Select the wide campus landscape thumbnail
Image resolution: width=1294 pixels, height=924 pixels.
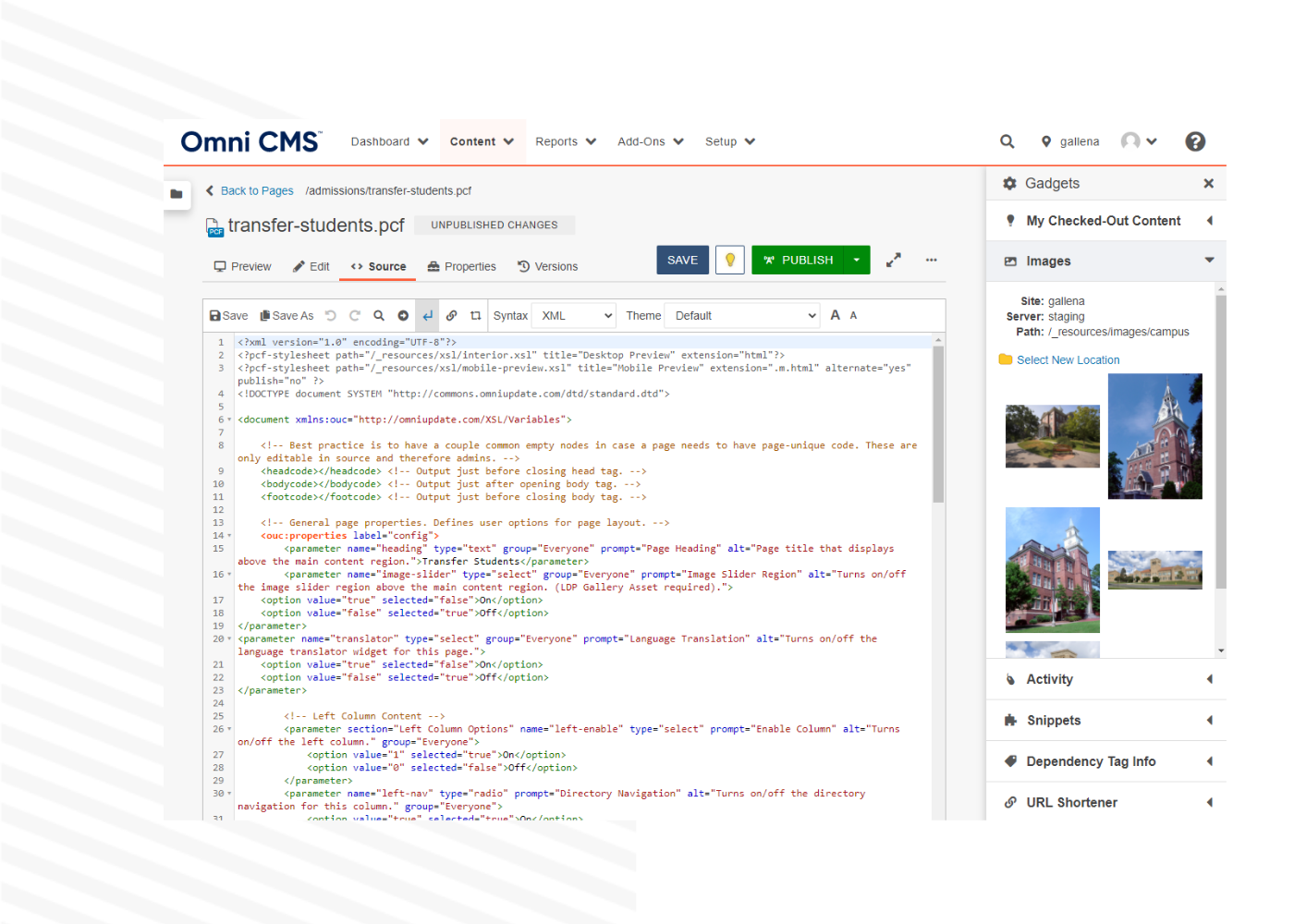tap(1155, 570)
